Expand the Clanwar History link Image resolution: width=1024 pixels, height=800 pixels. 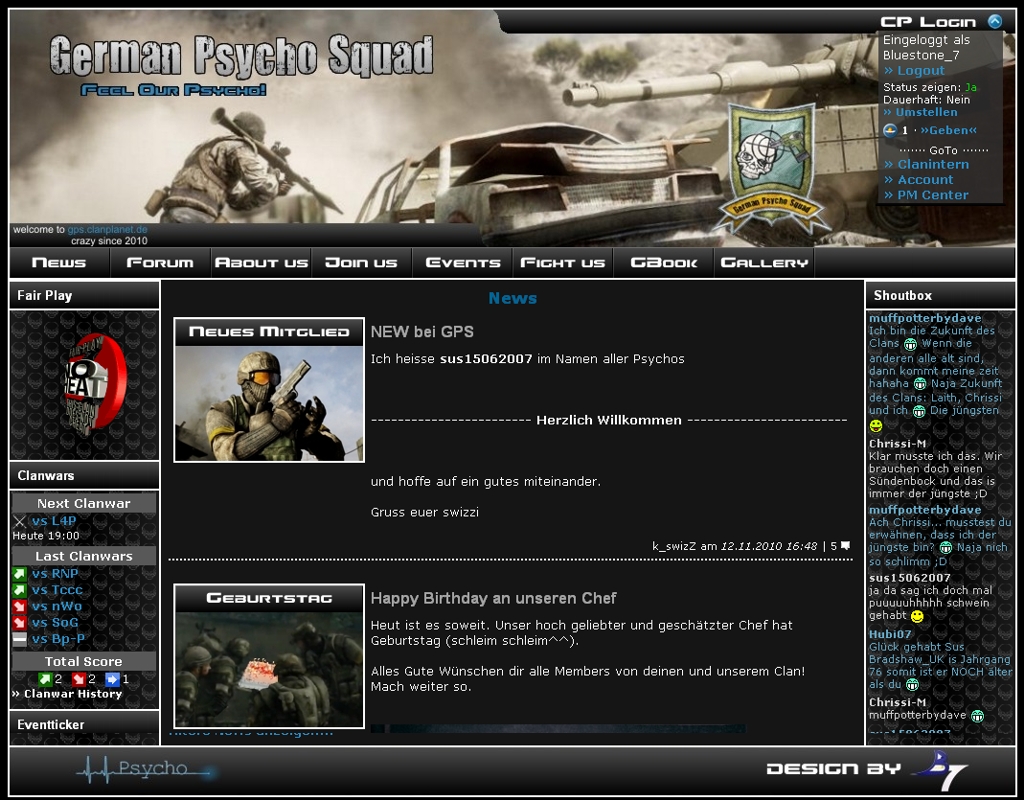tap(71, 694)
